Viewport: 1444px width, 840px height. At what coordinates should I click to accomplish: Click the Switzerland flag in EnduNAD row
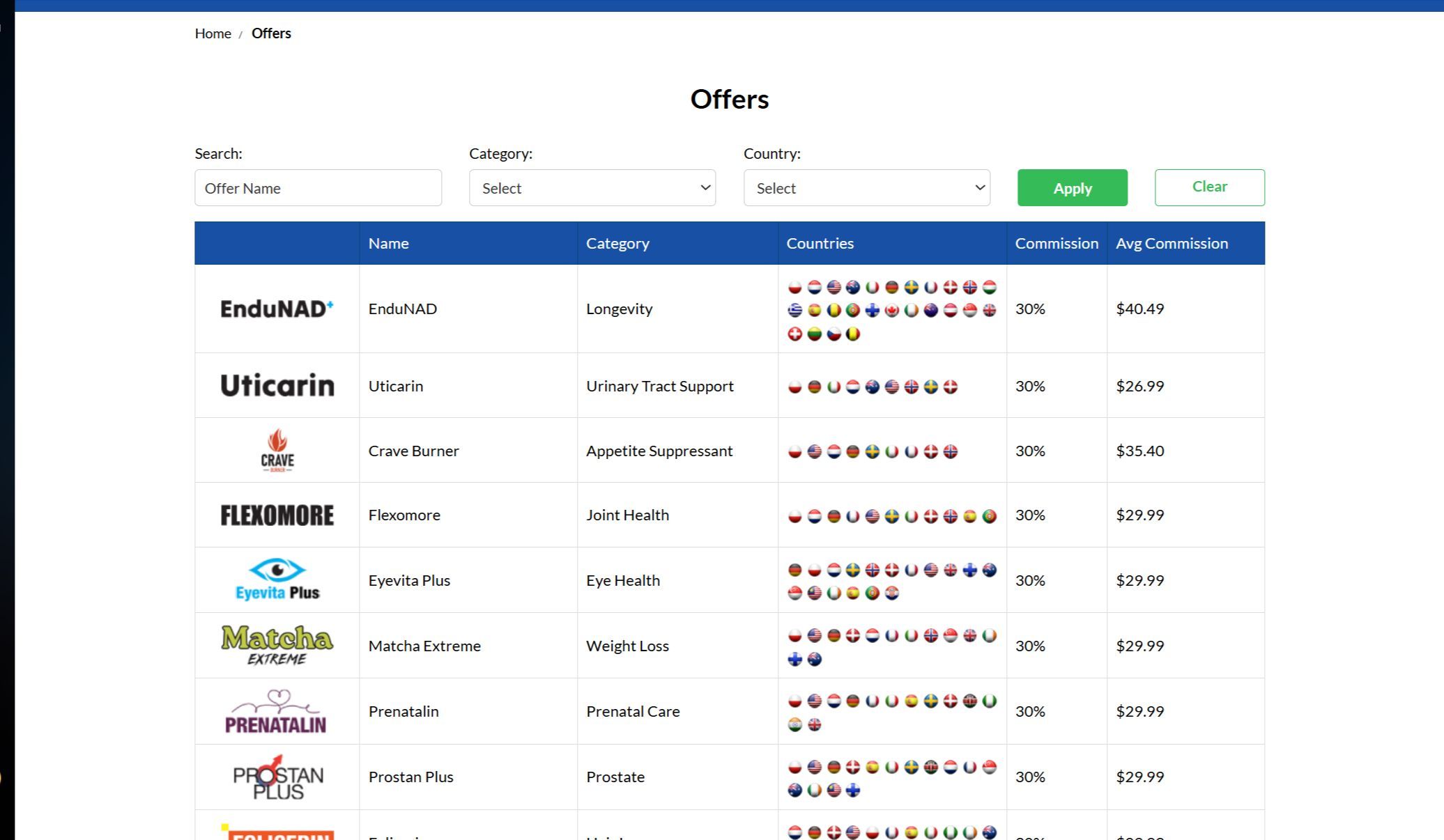(x=794, y=334)
